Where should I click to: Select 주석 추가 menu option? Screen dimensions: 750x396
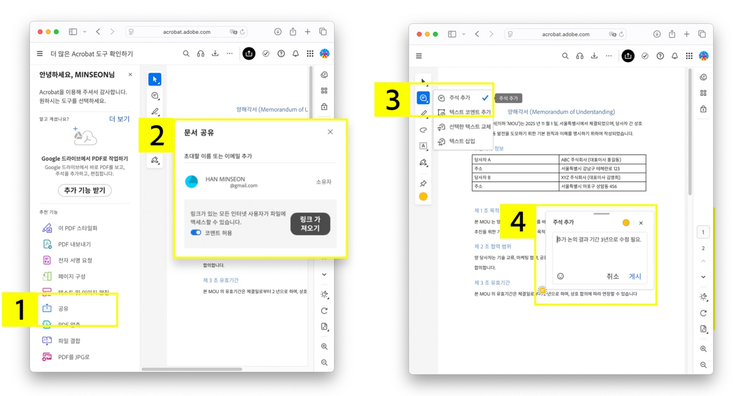click(463, 98)
